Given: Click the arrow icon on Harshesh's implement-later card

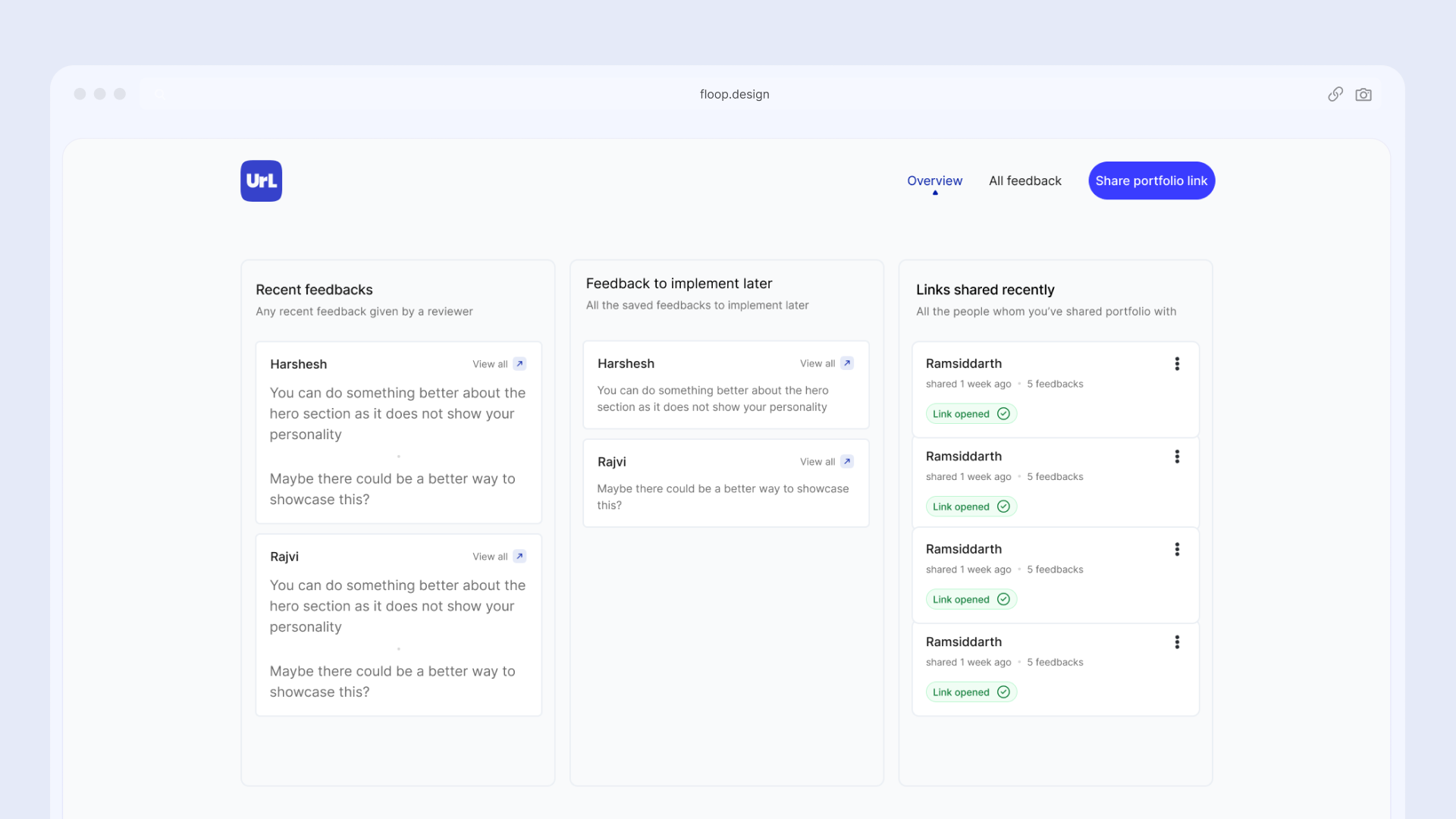Looking at the screenshot, I should [847, 363].
